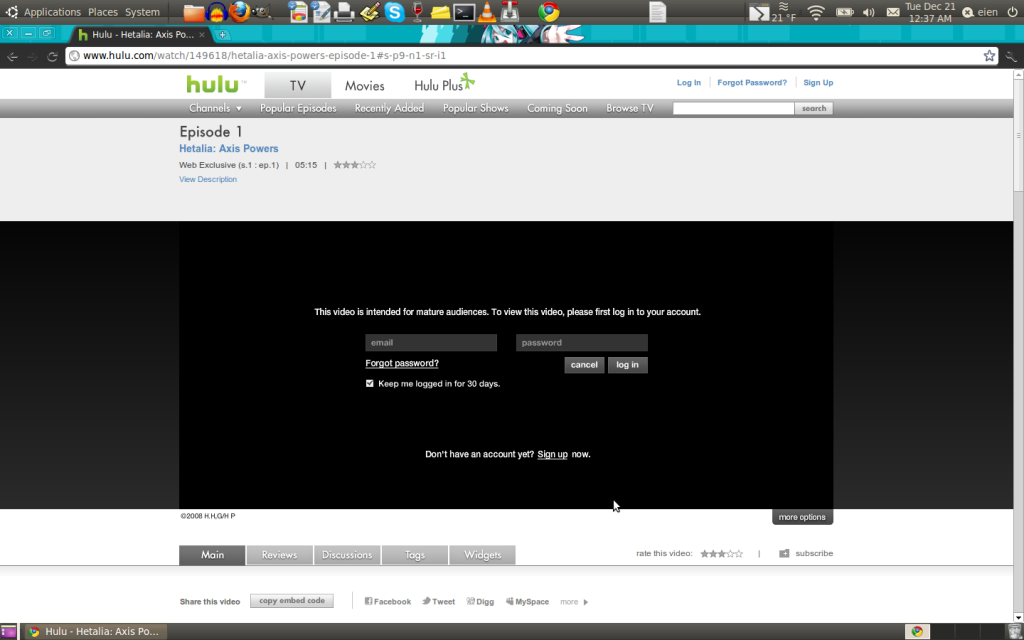Click the Hulu taskbar window button
This screenshot has width=1024, height=640.
pyautogui.click(x=95, y=631)
